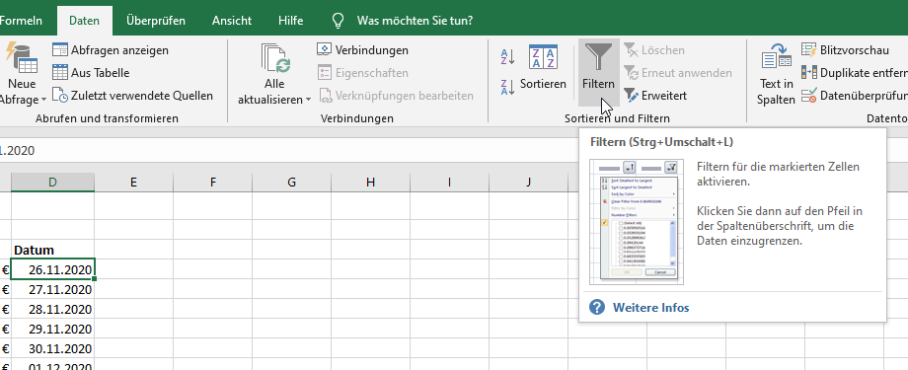Select the cell with 29.11.2020
Image resolution: width=908 pixels, height=370 pixels.
point(53,329)
